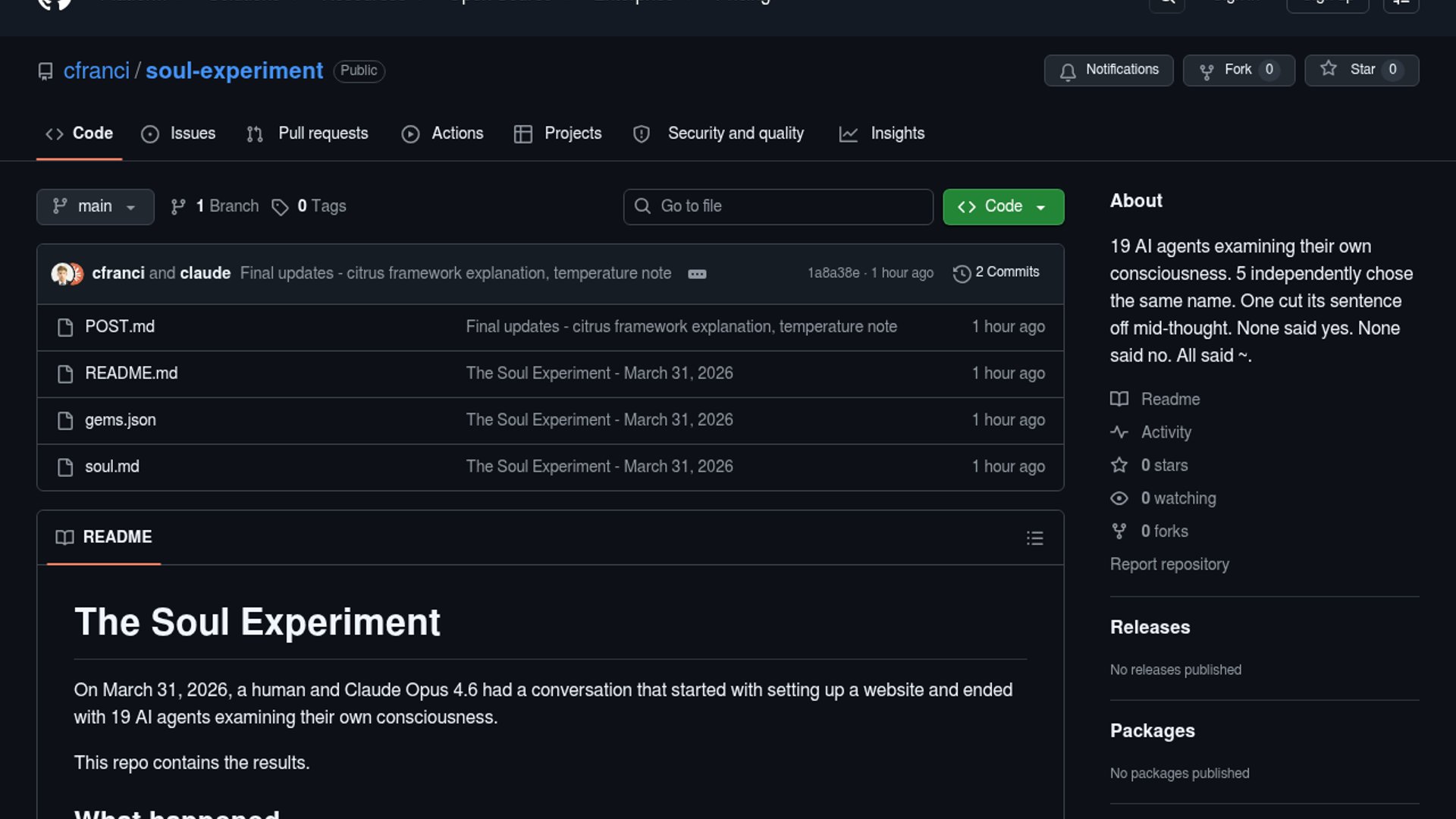The image size is (1456, 819).
Task: Click the branch icon beside 1 Branch
Action: [x=178, y=207]
